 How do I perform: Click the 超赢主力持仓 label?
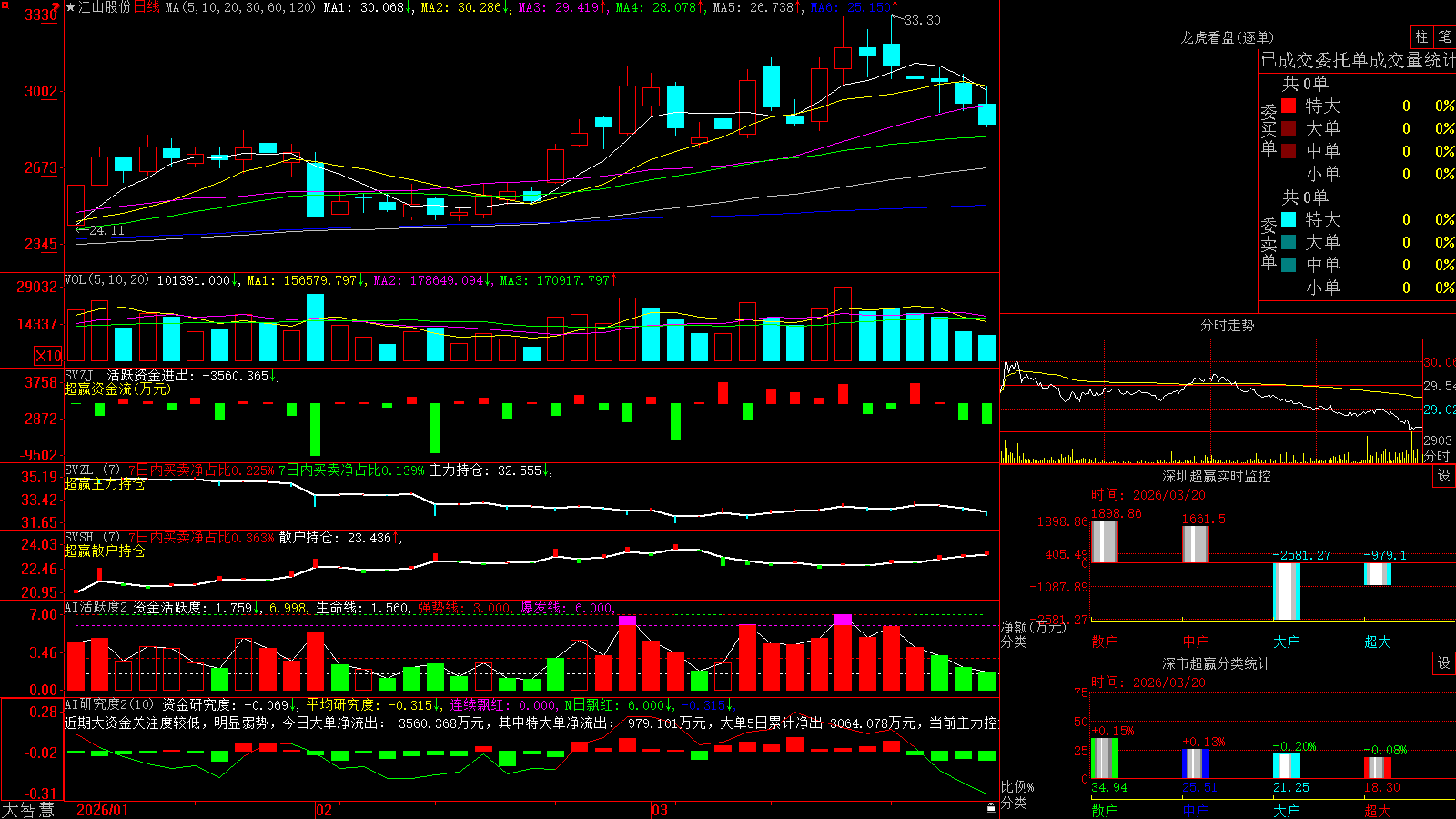click(x=105, y=483)
